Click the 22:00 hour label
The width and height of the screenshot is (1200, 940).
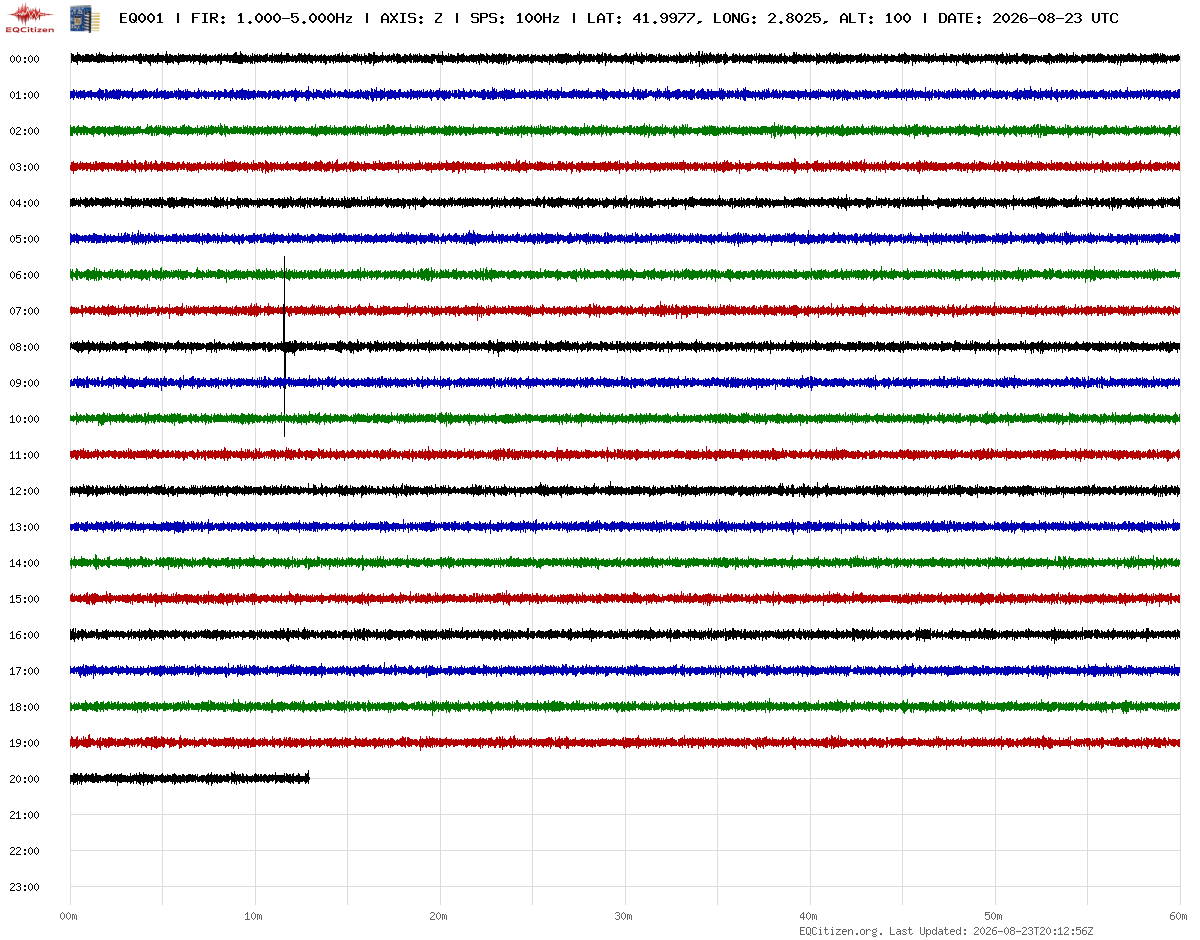[x=24, y=851]
